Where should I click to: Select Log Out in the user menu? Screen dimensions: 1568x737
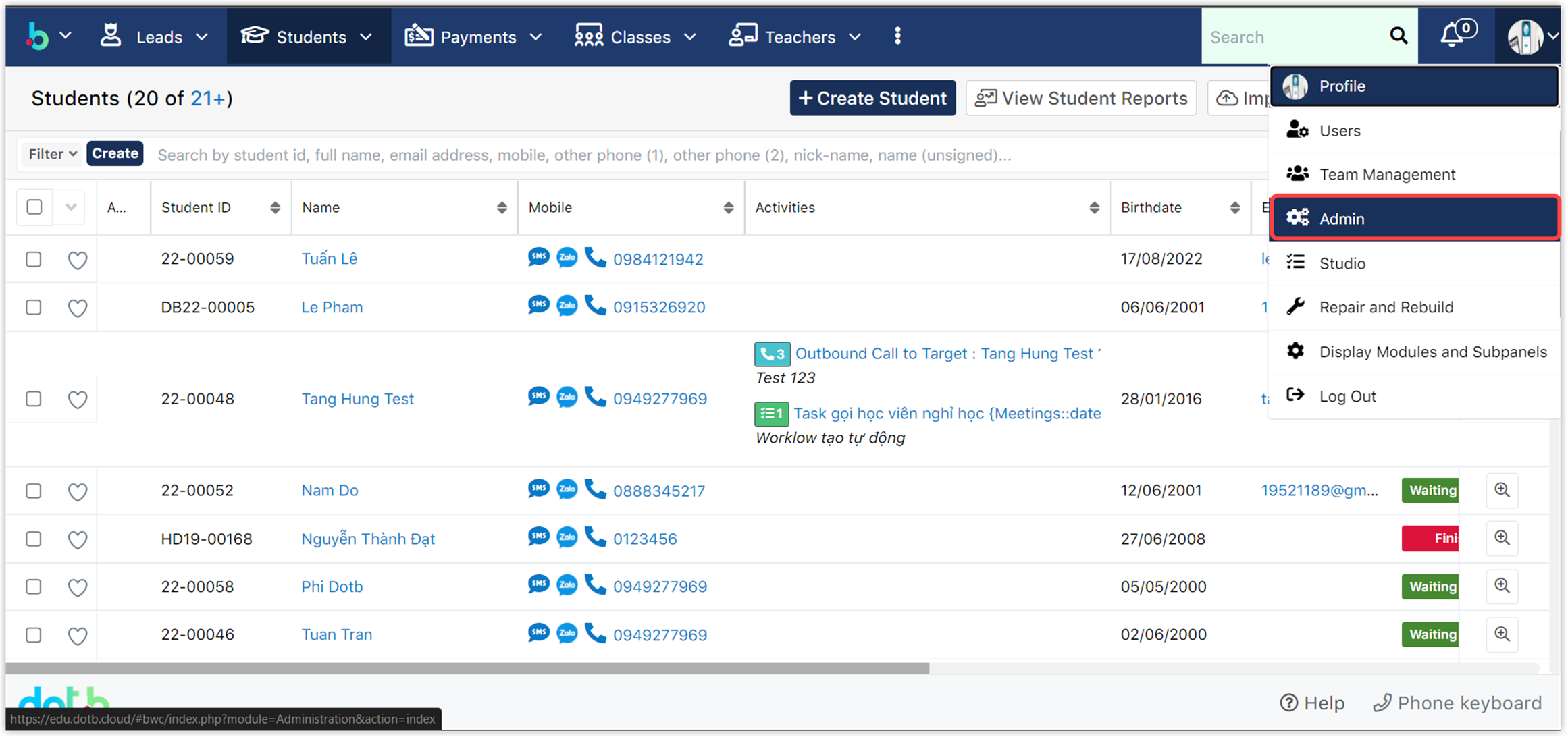pyautogui.click(x=1347, y=396)
